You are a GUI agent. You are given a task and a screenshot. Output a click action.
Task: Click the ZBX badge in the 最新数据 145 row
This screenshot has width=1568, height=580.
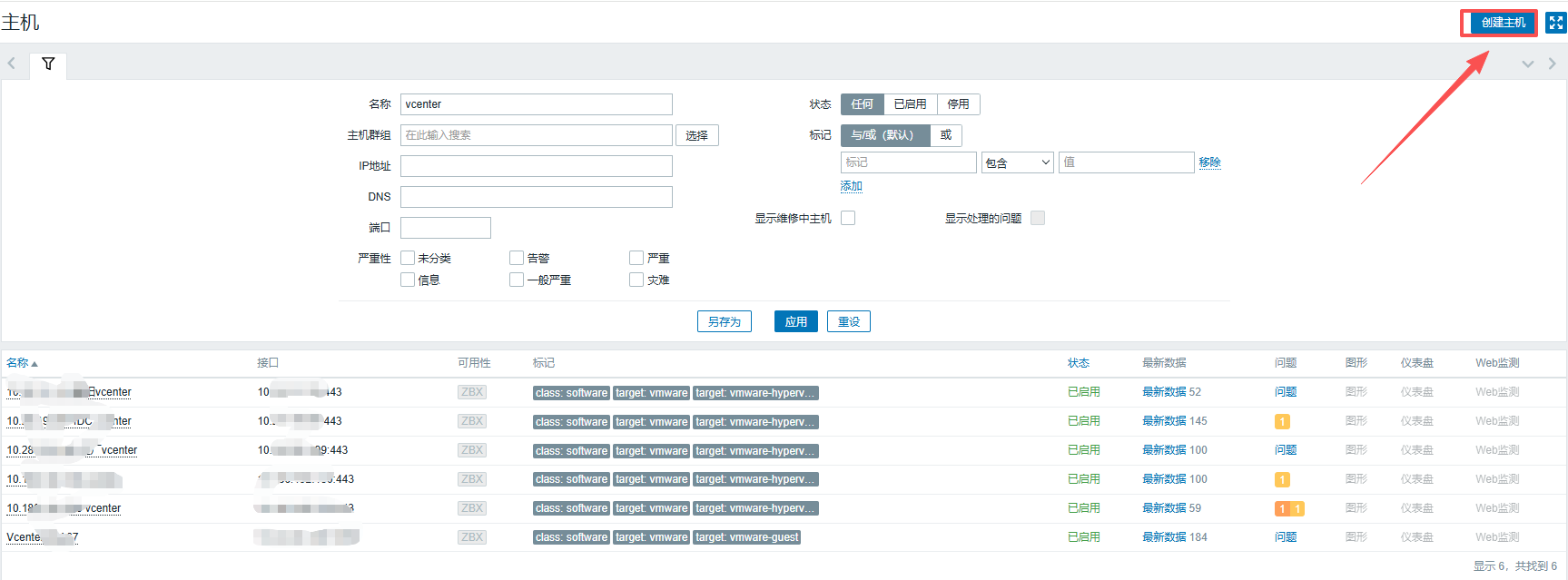tap(472, 421)
